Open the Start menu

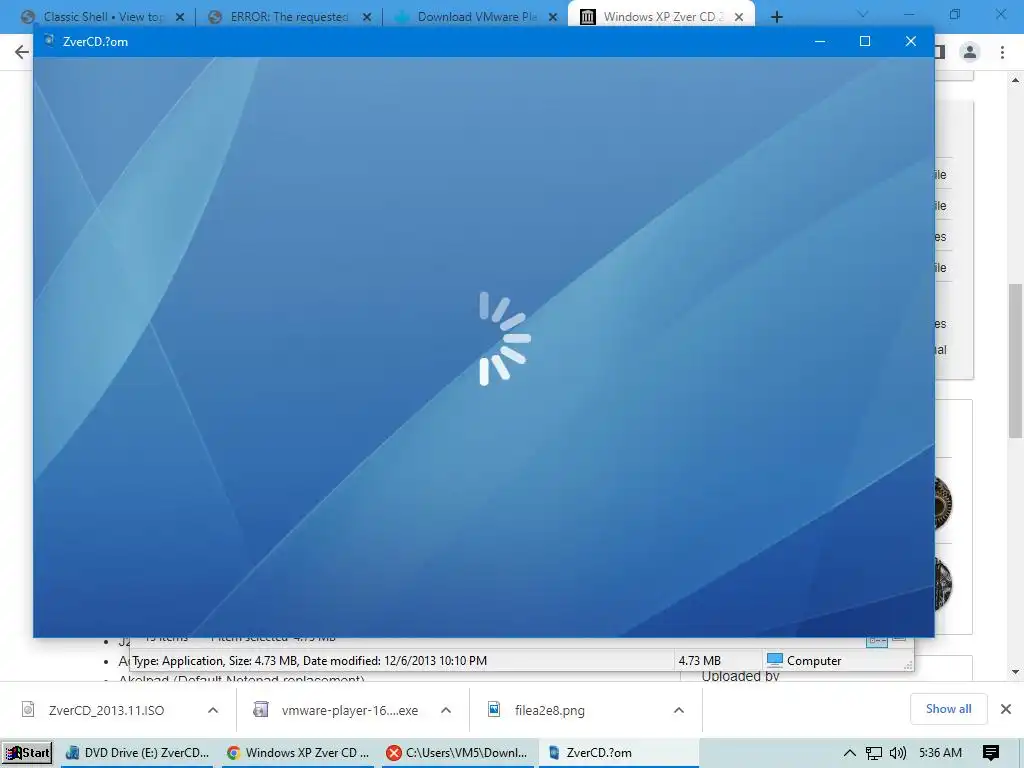click(x=27, y=753)
